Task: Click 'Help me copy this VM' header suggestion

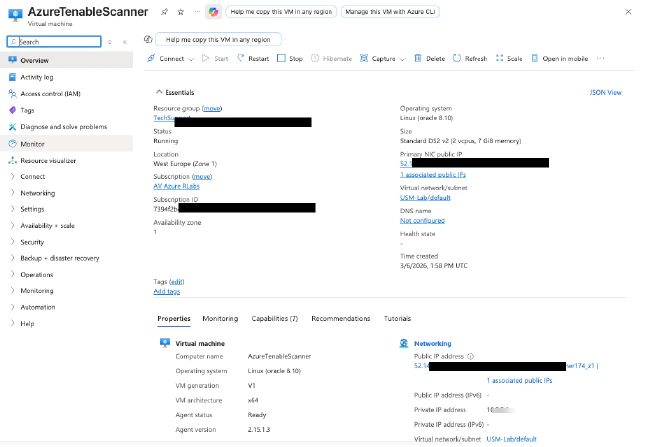Action: (x=281, y=12)
